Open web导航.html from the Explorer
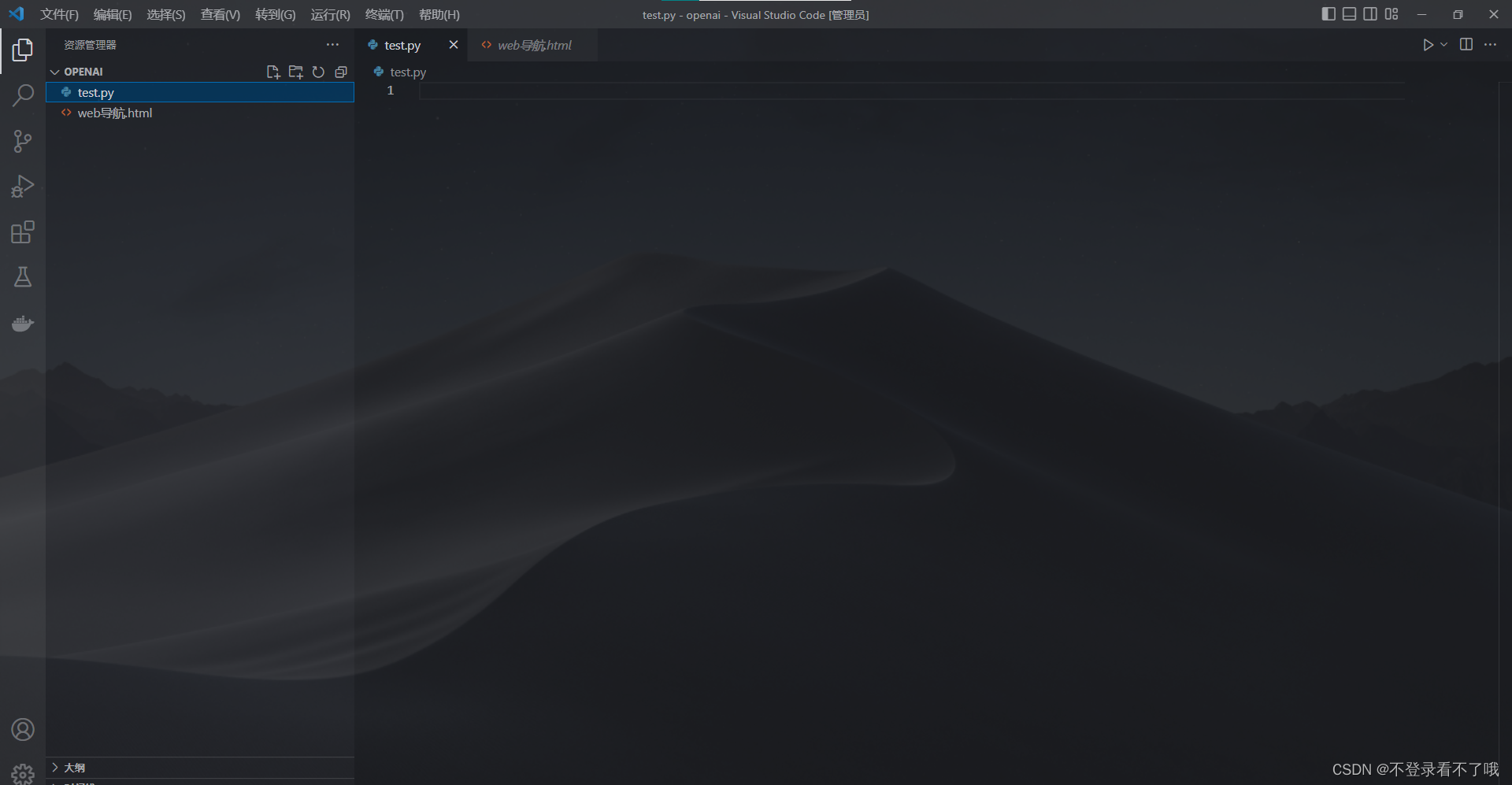 [x=114, y=113]
